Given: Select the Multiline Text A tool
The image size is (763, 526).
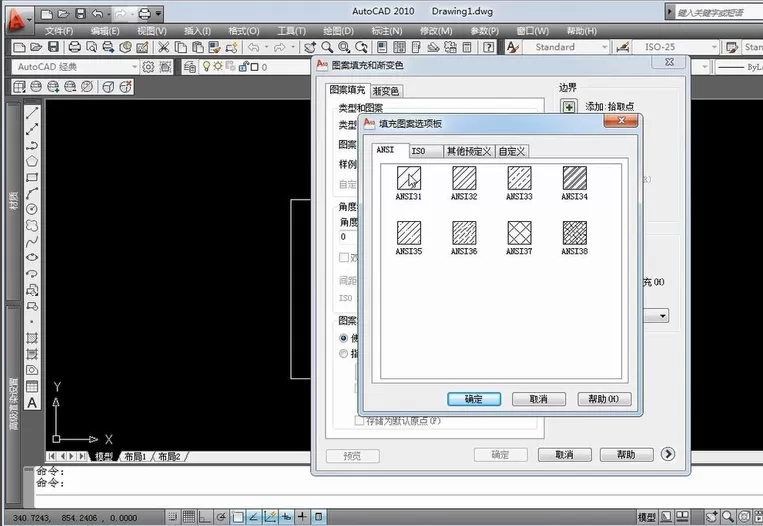Looking at the screenshot, I should (x=32, y=403).
